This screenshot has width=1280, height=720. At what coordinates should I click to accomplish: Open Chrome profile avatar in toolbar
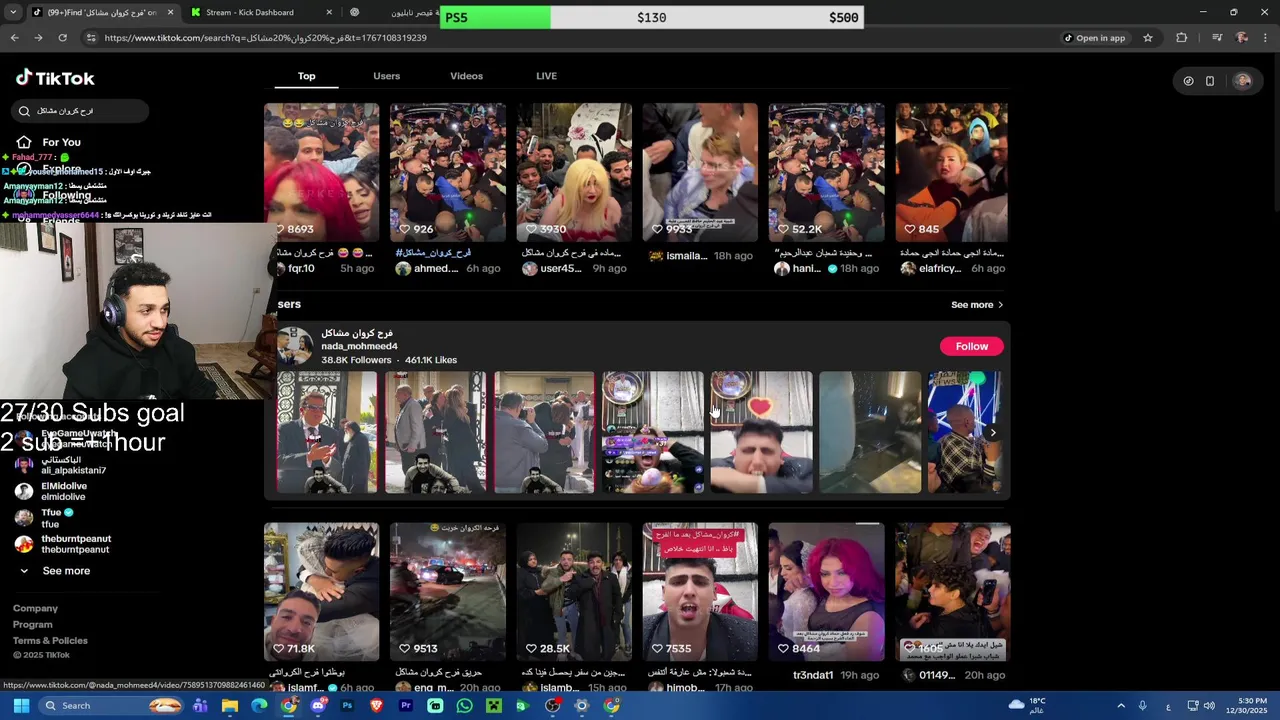click(1242, 38)
